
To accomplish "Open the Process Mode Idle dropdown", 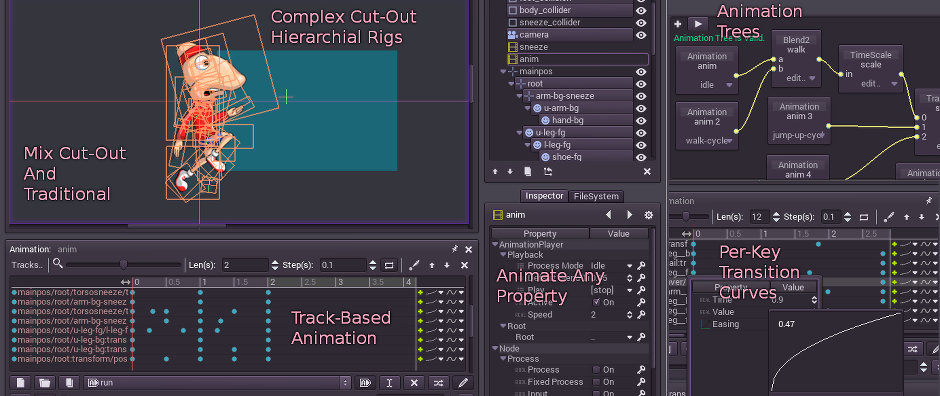I will tap(611, 265).
